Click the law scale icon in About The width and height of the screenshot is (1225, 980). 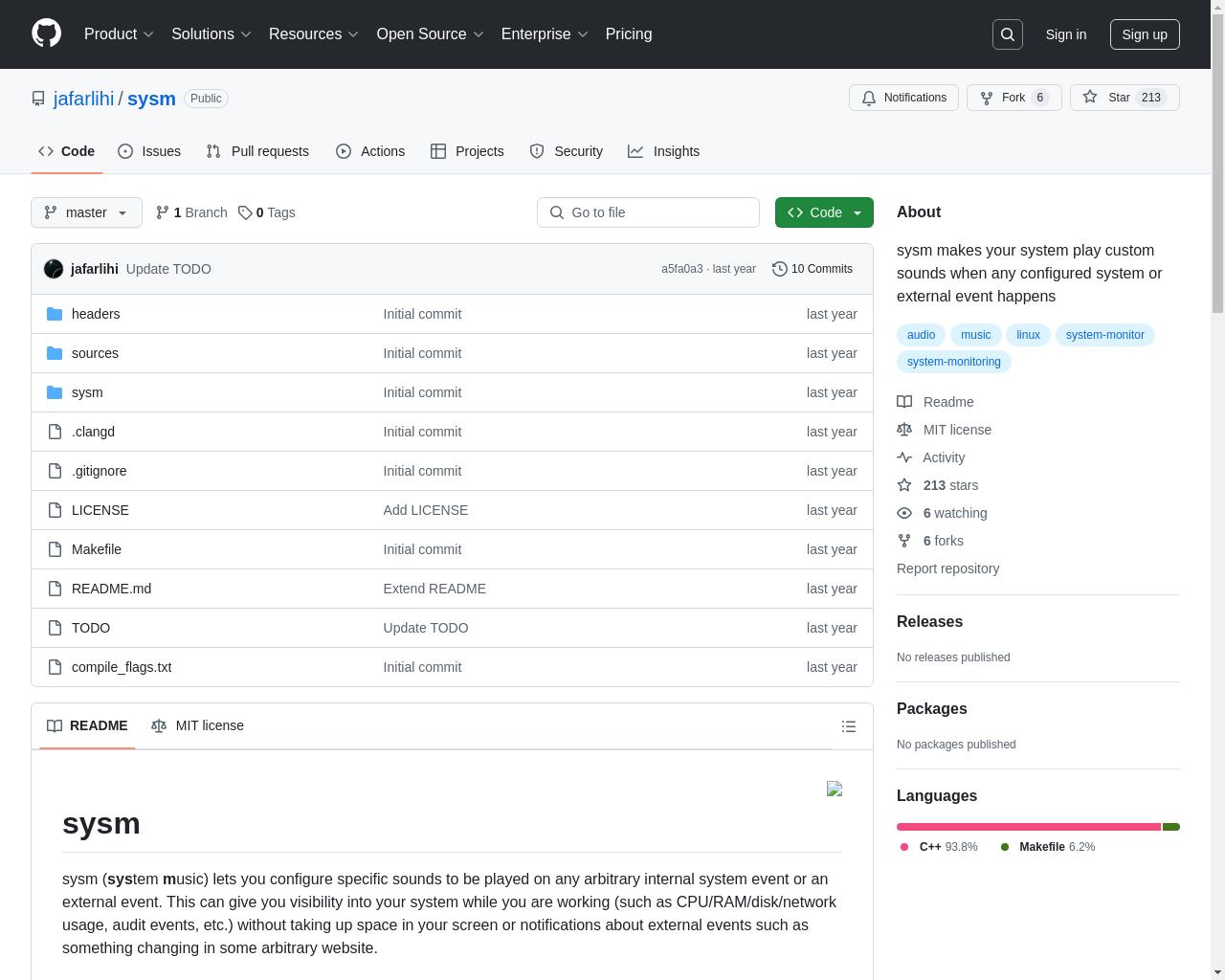tap(904, 430)
